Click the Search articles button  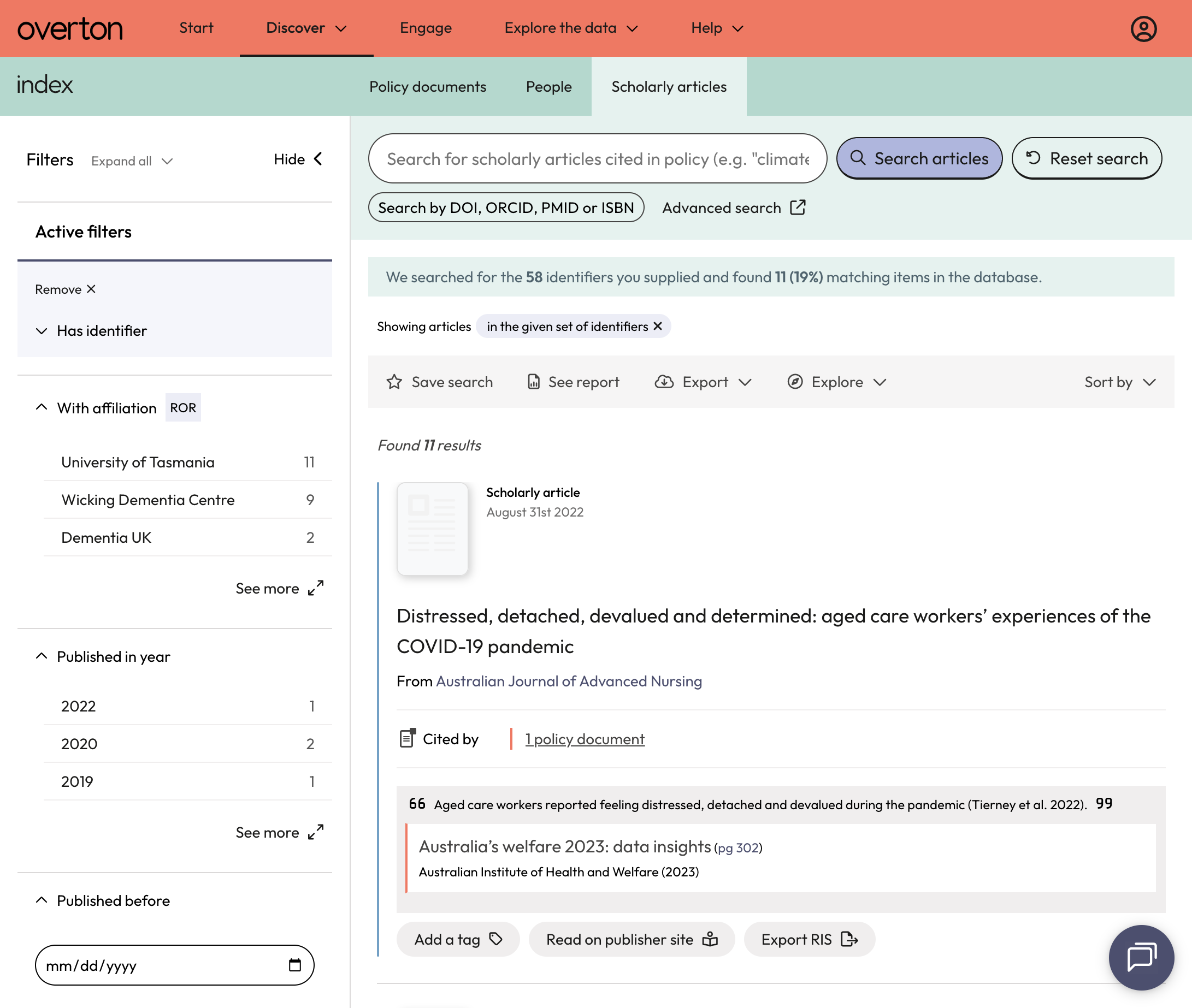919,158
